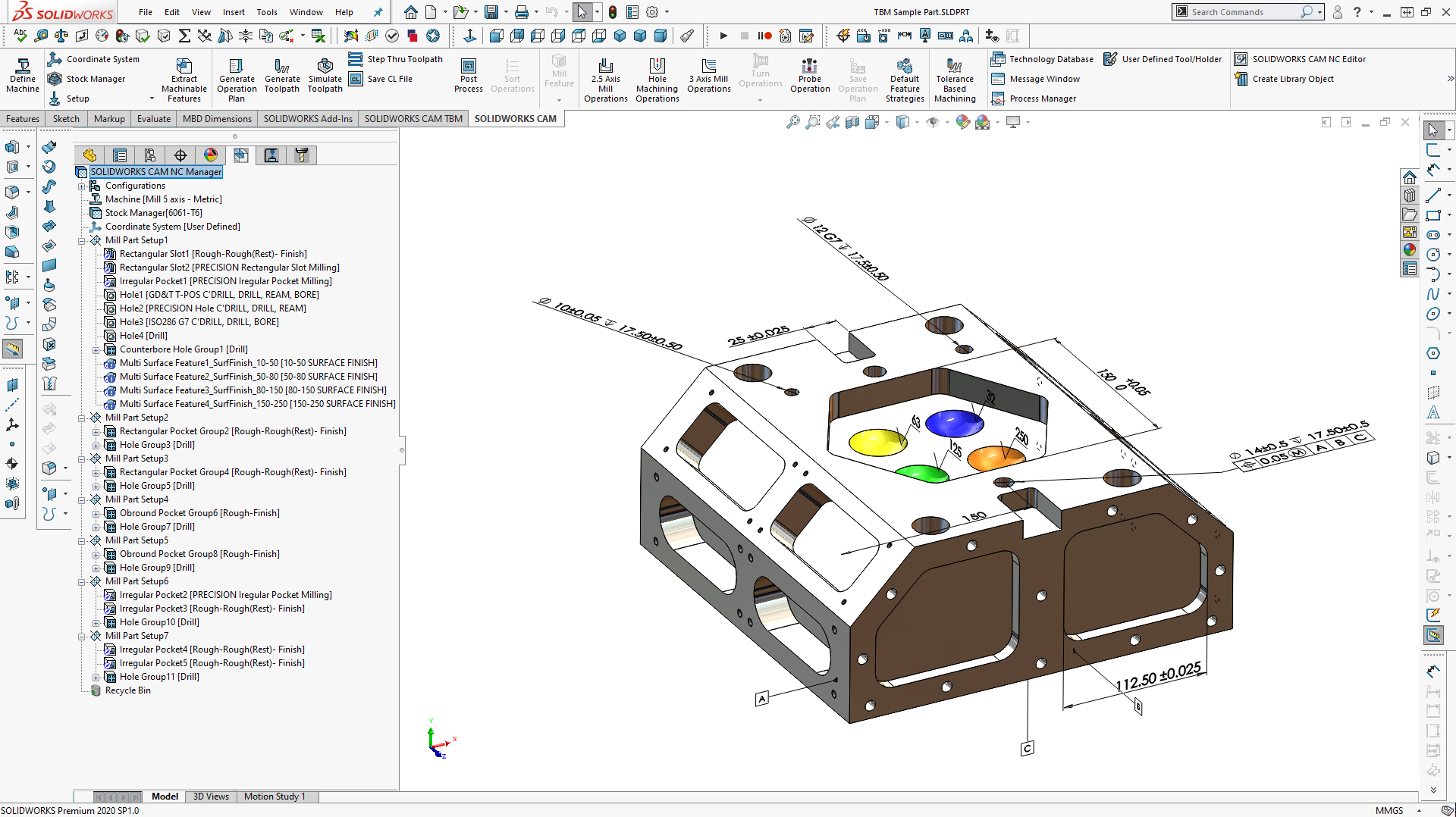Open User Defined Tool/Holder
Viewport: 1456px width, 817px height.
[1163, 59]
